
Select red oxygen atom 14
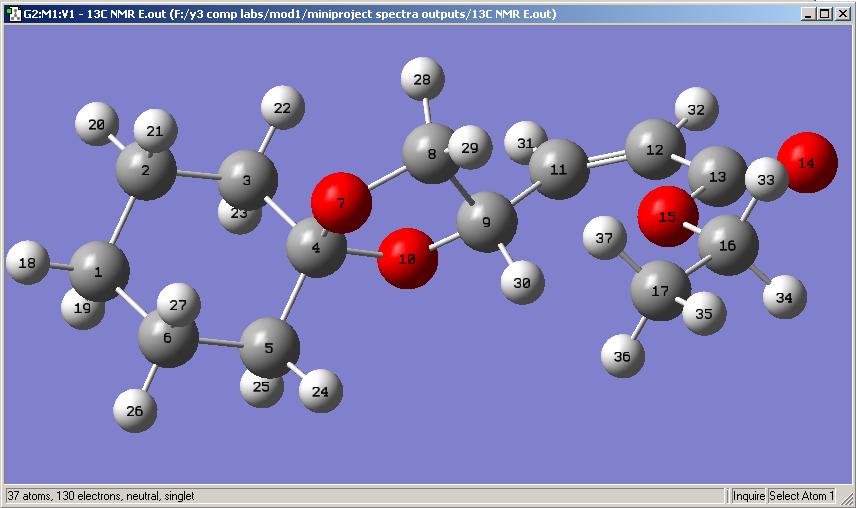(806, 161)
